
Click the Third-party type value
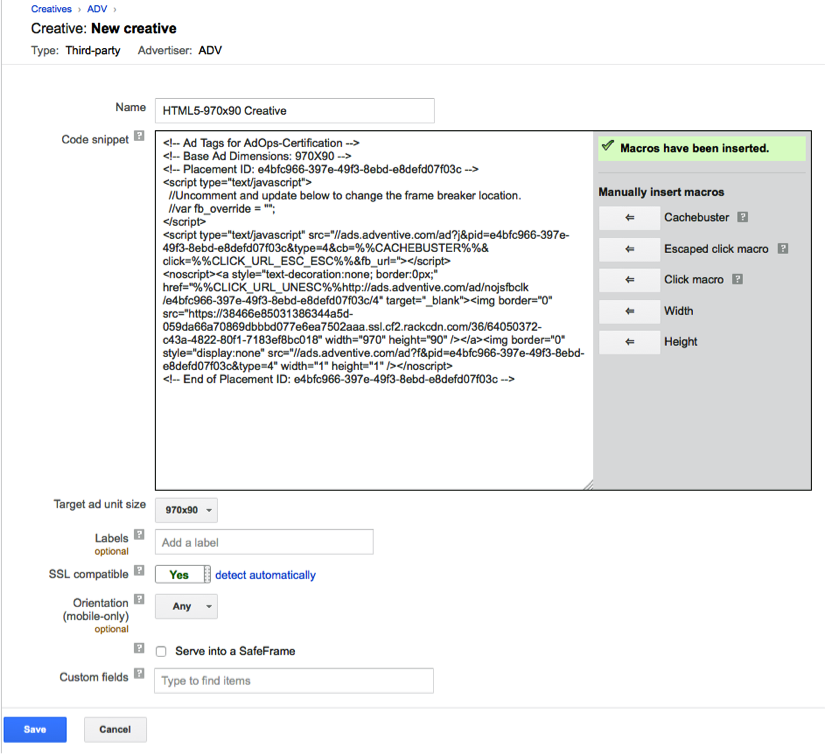click(x=93, y=51)
